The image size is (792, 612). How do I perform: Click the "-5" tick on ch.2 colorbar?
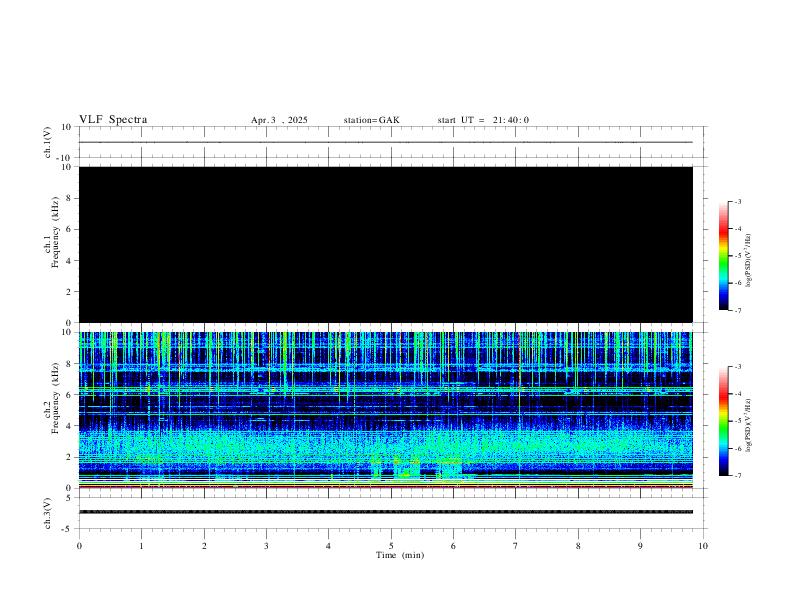737,421
